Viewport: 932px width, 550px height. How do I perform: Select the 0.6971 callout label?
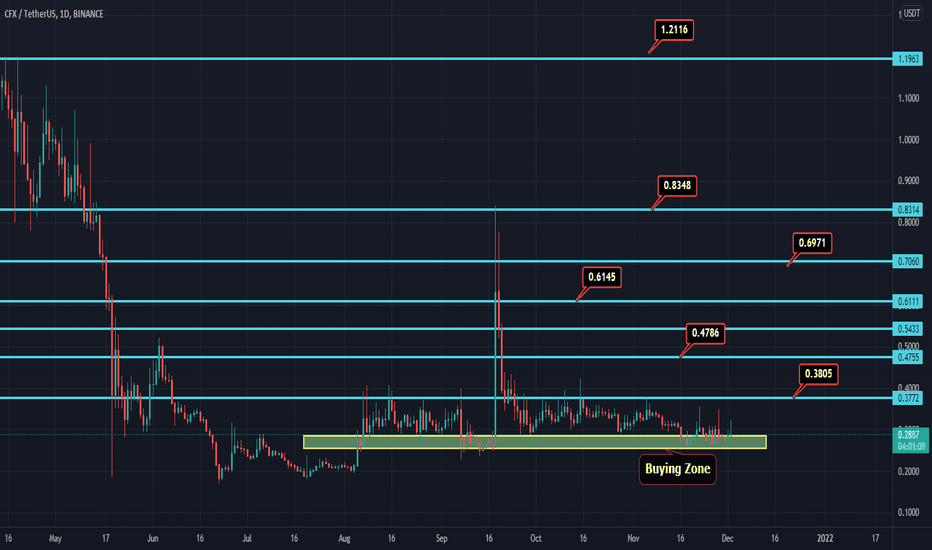[x=812, y=243]
